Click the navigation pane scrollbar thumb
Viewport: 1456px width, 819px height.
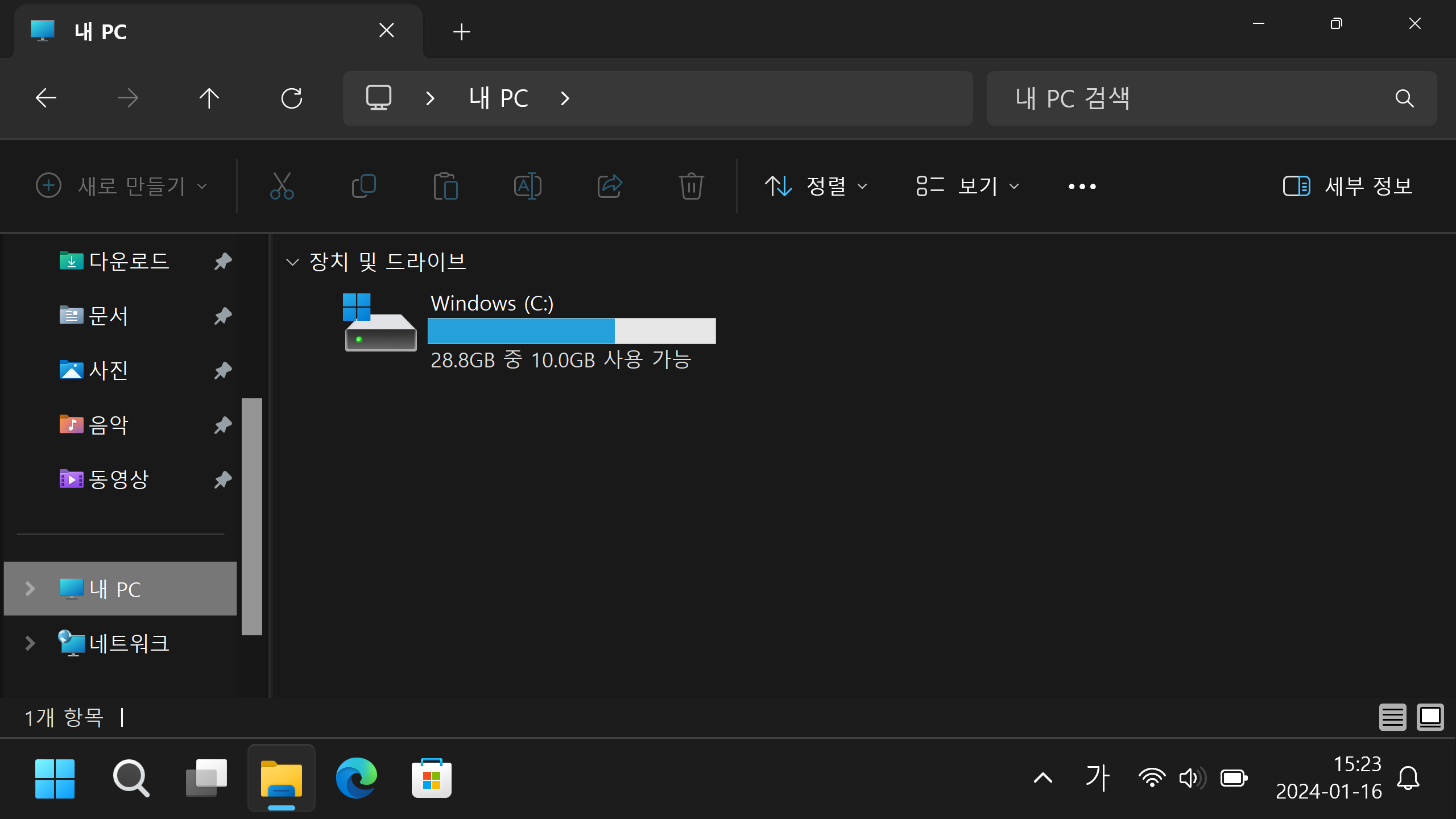click(251, 516)
